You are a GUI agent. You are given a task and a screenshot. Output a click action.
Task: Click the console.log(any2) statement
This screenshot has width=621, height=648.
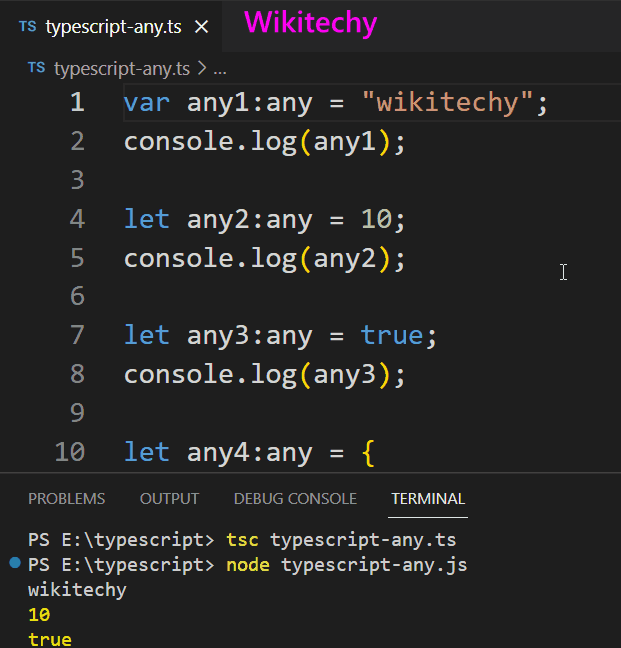265,258
